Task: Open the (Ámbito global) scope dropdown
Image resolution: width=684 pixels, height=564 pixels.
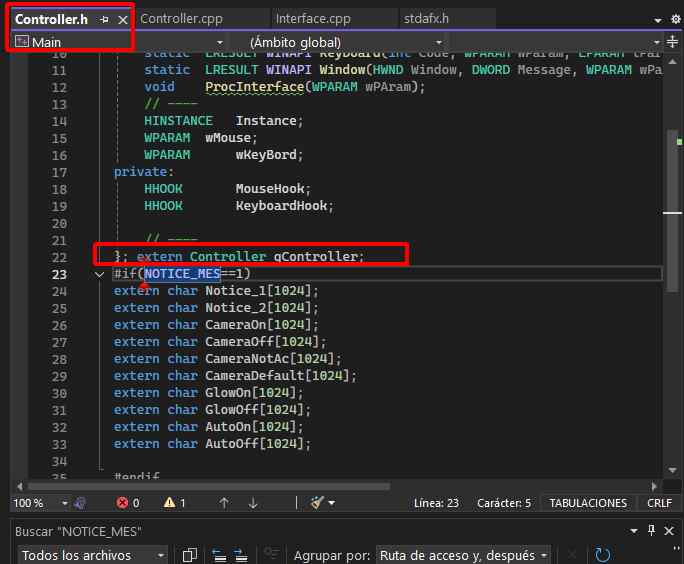Action: click(439, 42)
